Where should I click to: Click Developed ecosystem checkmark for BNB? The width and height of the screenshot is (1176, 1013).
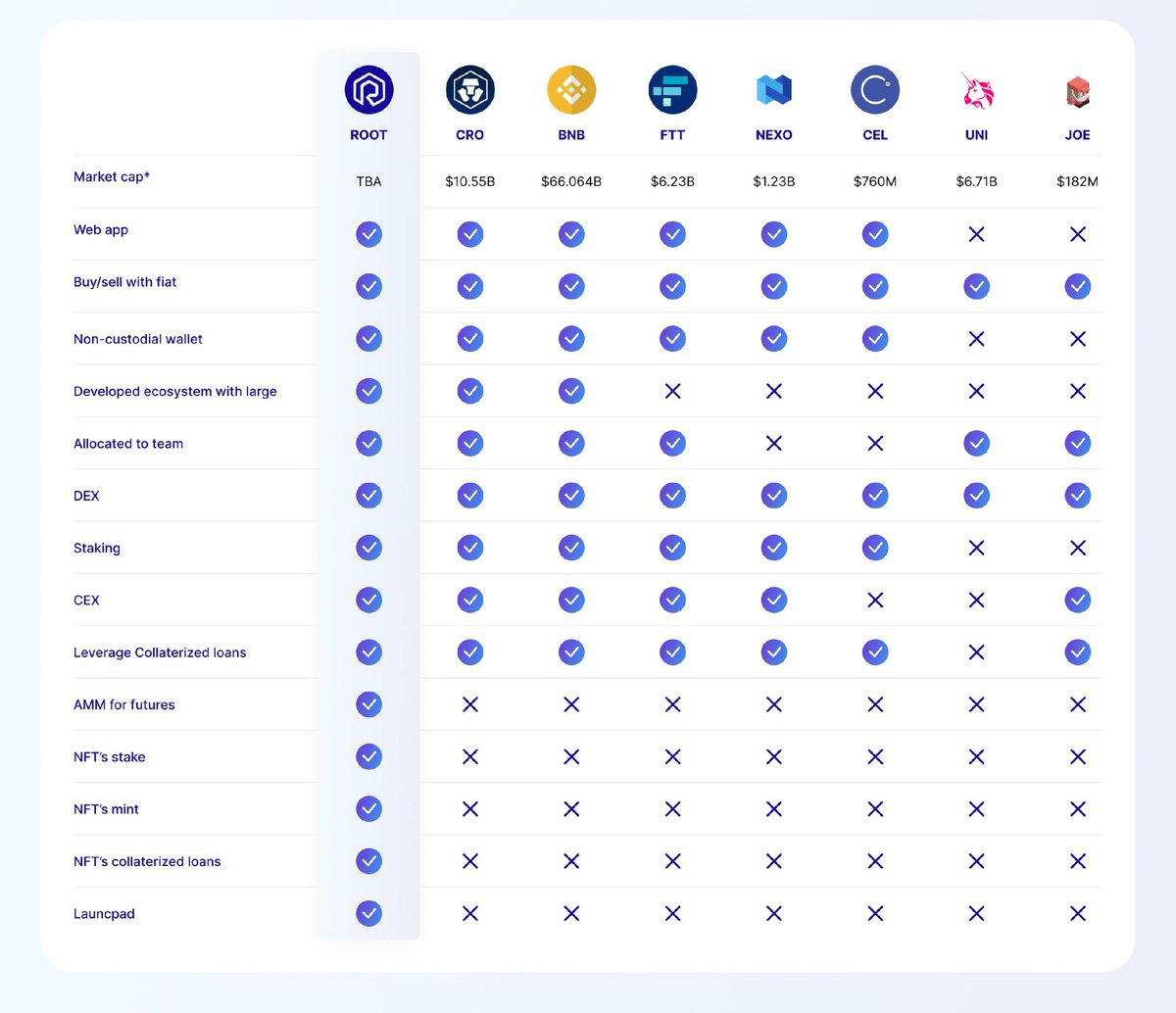[x=571, y=391]
